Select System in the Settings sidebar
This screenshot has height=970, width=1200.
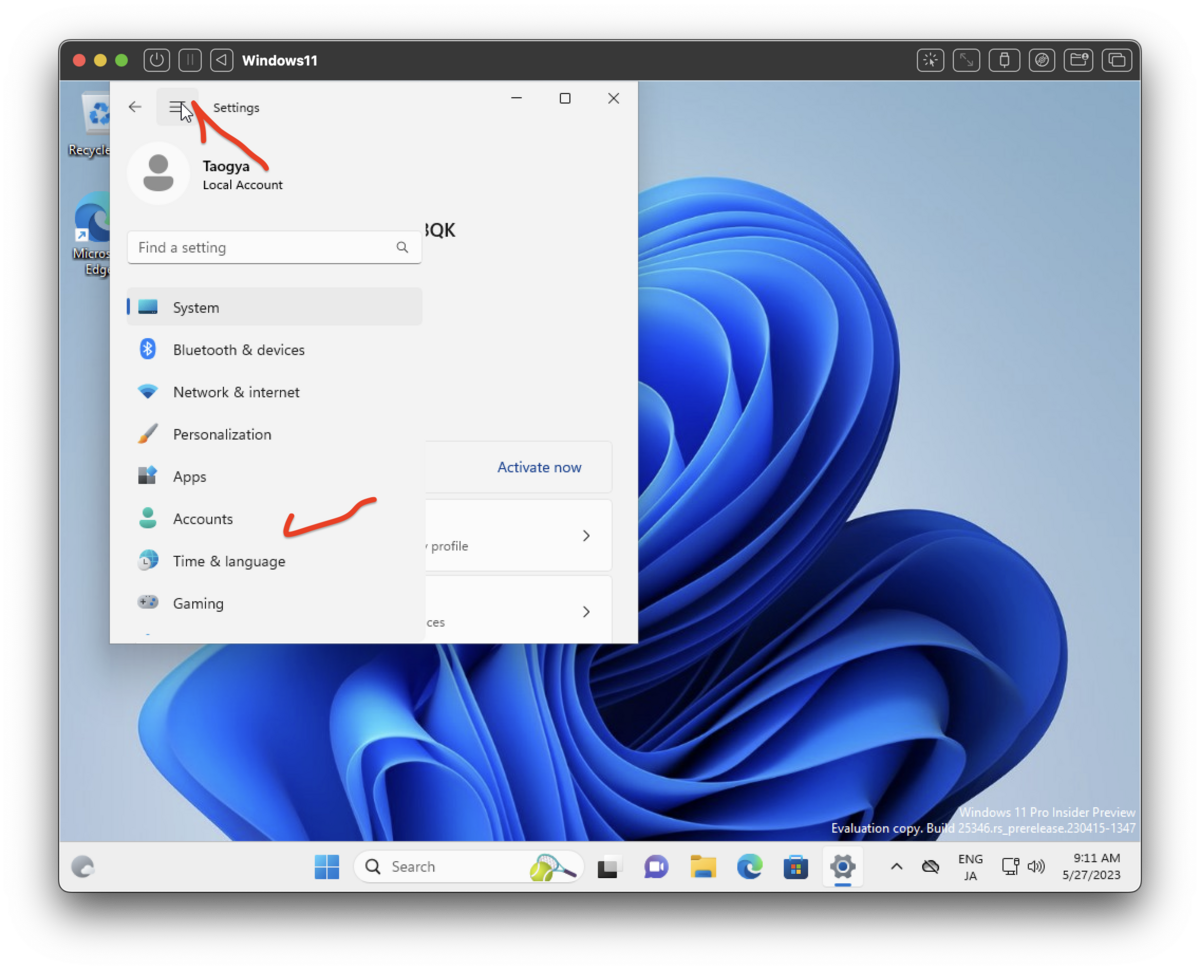pos(274,307)
